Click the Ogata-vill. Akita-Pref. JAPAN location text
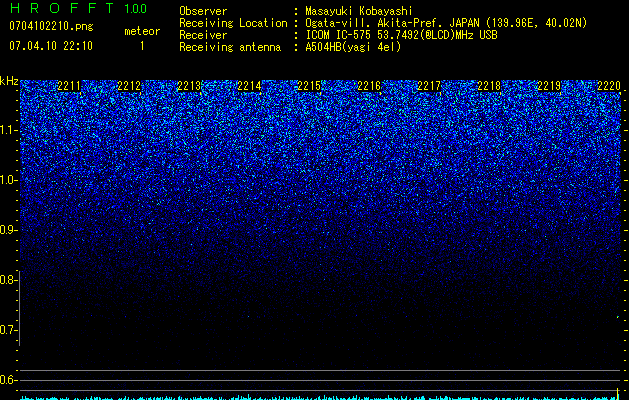The width and height of the screenshot is (629, 400). pos(446,23)
